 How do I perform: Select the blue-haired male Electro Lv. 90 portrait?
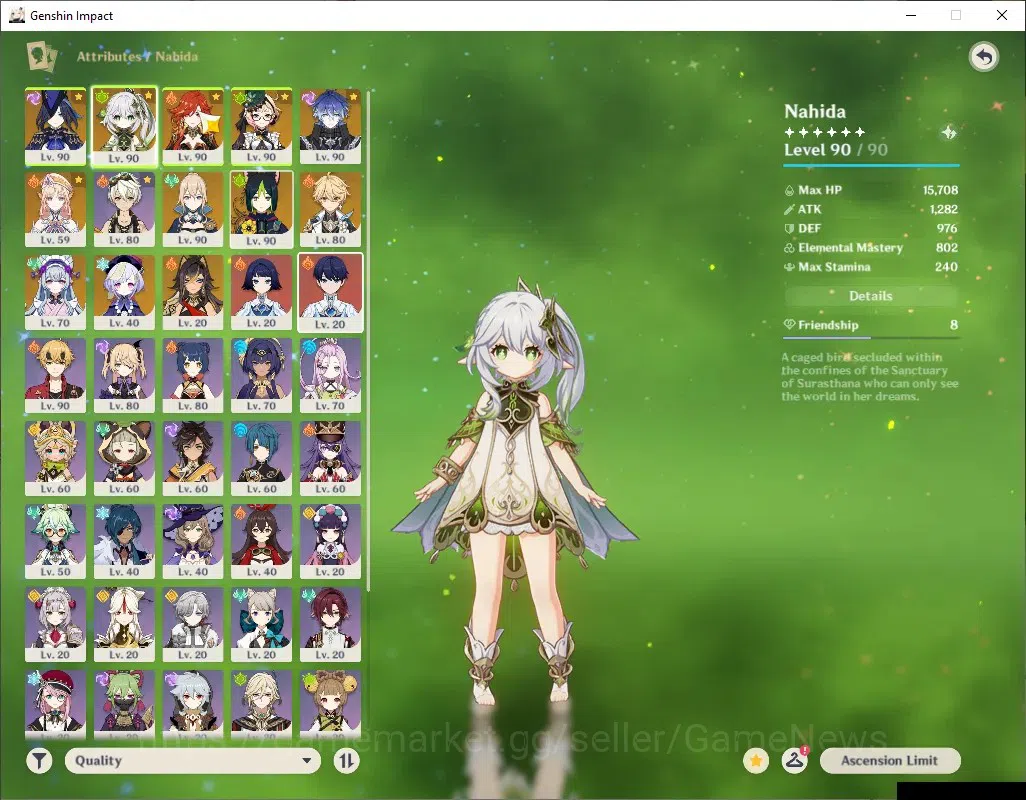[x=330, y=126]
